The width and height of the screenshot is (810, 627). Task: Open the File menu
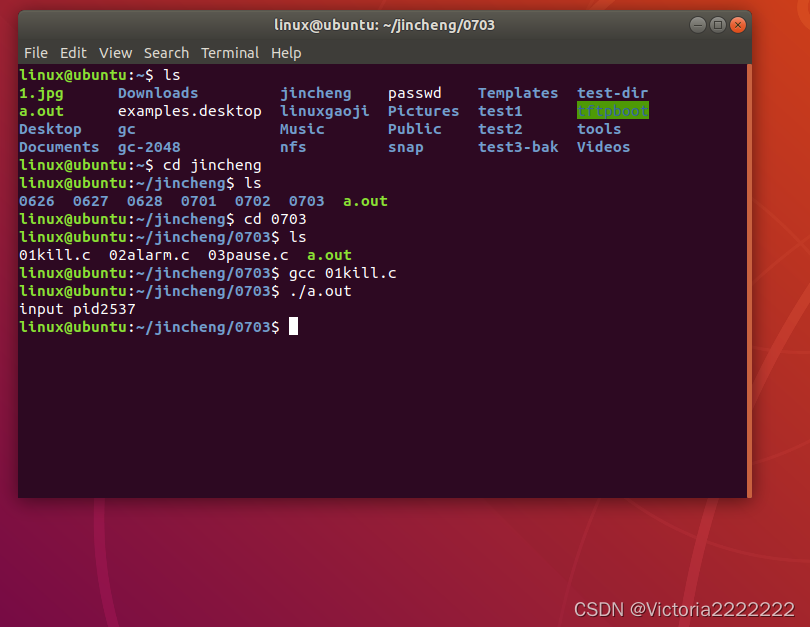pyautogui.click(x=36, y=53)
